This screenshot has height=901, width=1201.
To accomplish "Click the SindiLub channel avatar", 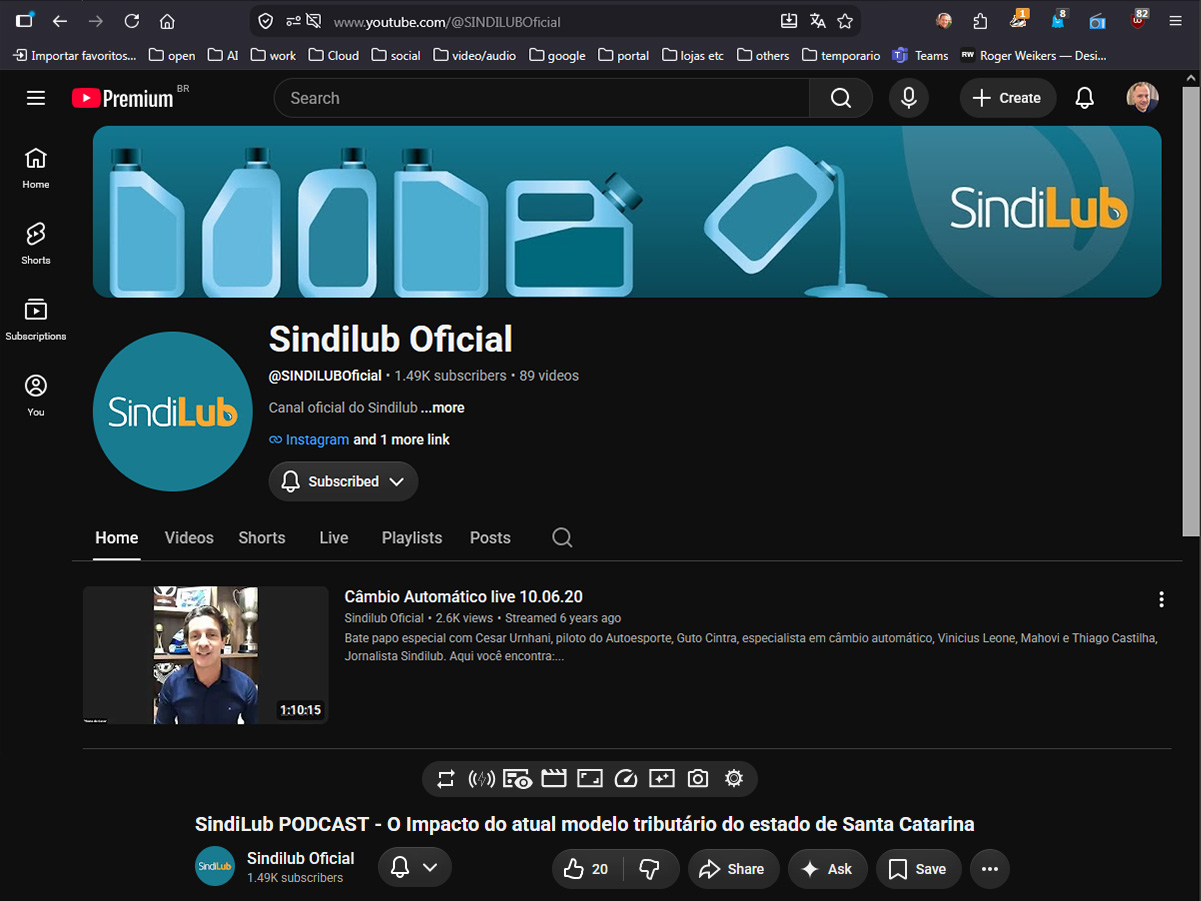I will pyautogui.click(x=172, y=412).
